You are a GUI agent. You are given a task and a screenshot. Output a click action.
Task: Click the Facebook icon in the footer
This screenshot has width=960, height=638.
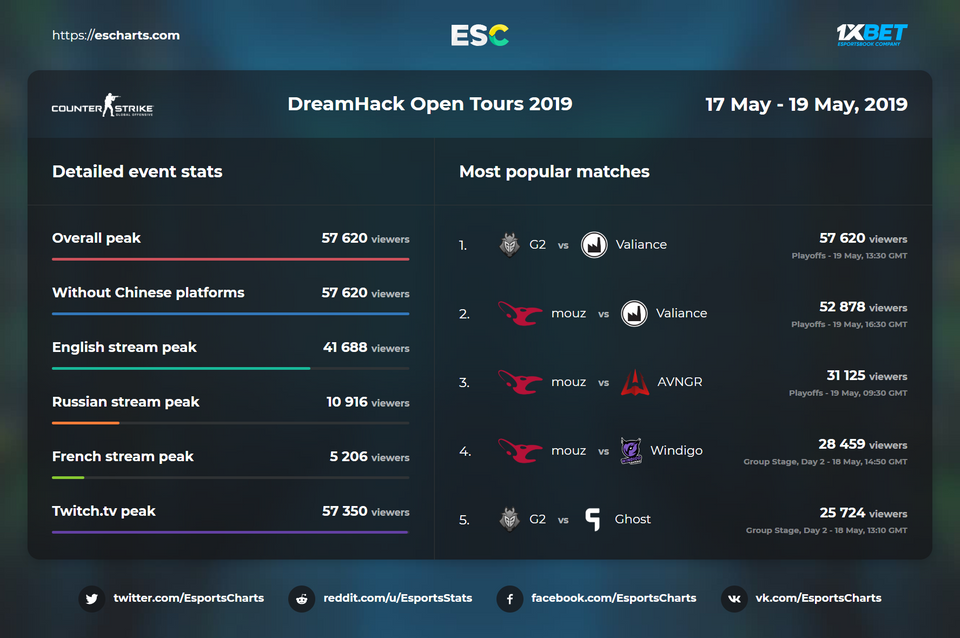tap(509, 599)
